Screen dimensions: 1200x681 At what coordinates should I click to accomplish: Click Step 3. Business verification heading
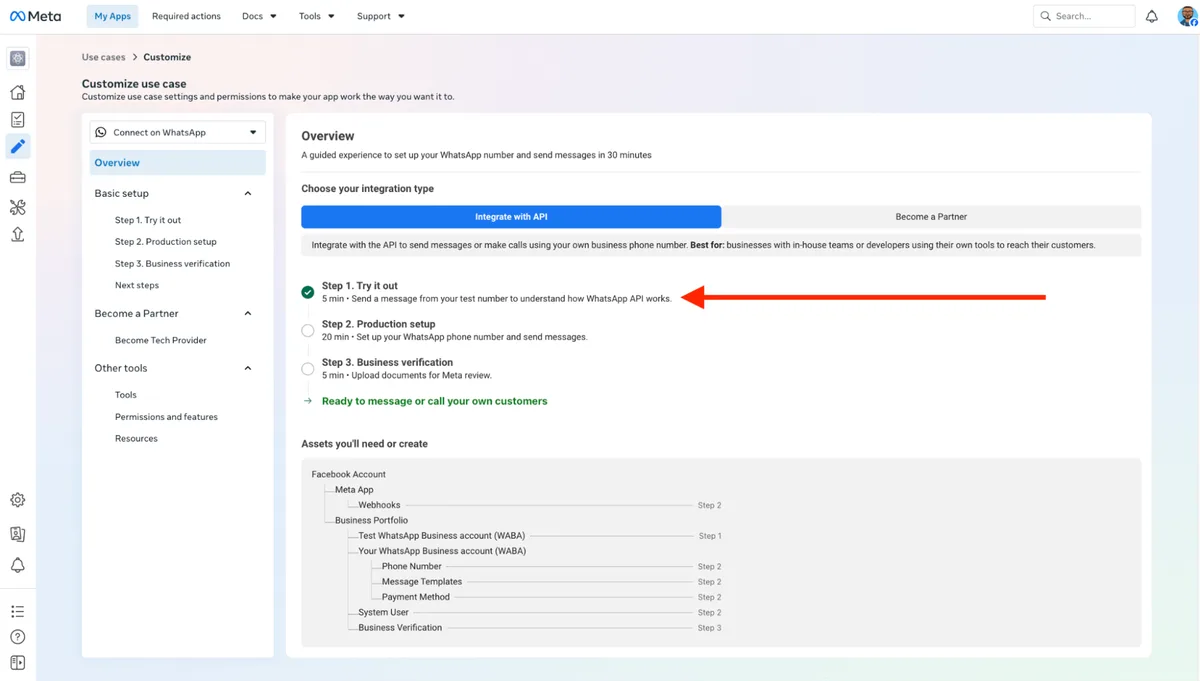click(388, 362)
